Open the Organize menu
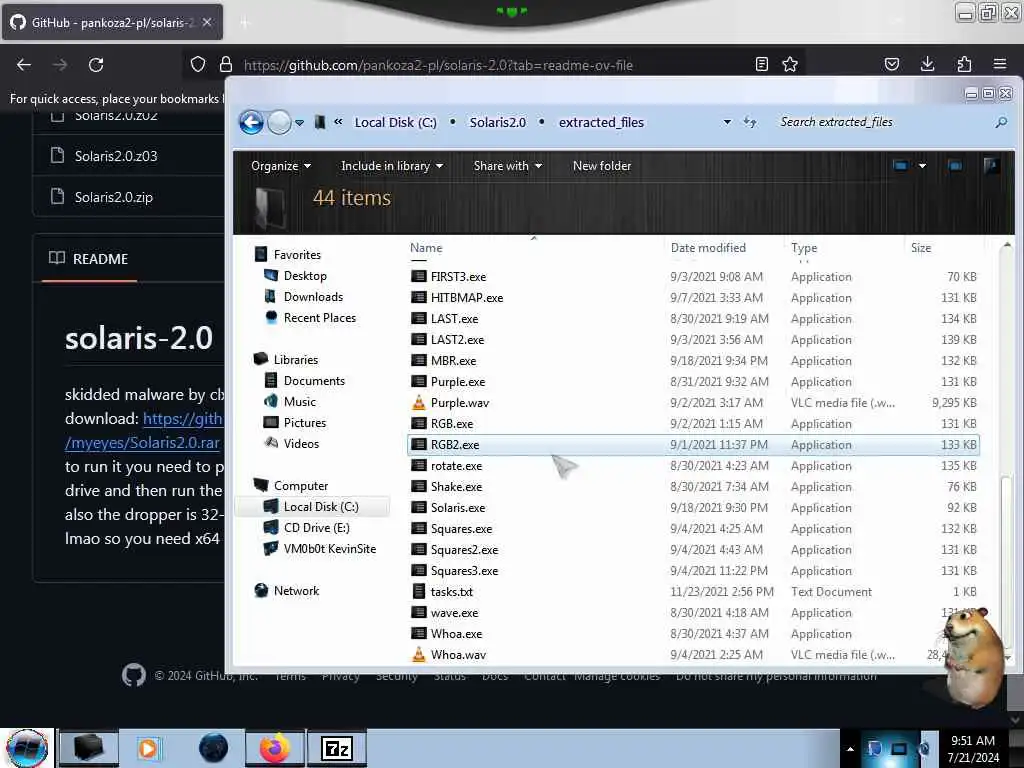This screenshot has height=768, width=1024. pos(281,166)
